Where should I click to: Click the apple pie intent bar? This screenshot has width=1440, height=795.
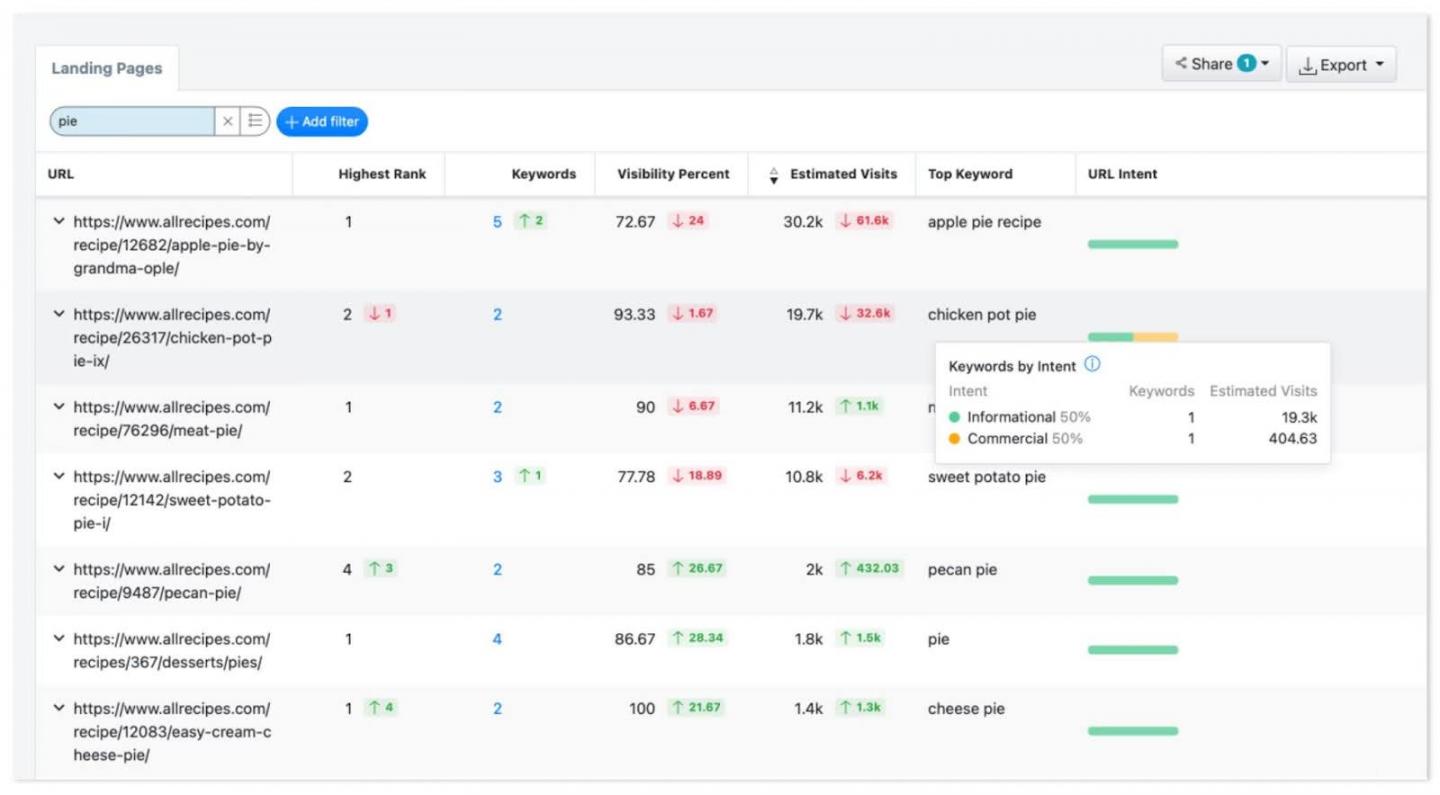[1133, 244]
